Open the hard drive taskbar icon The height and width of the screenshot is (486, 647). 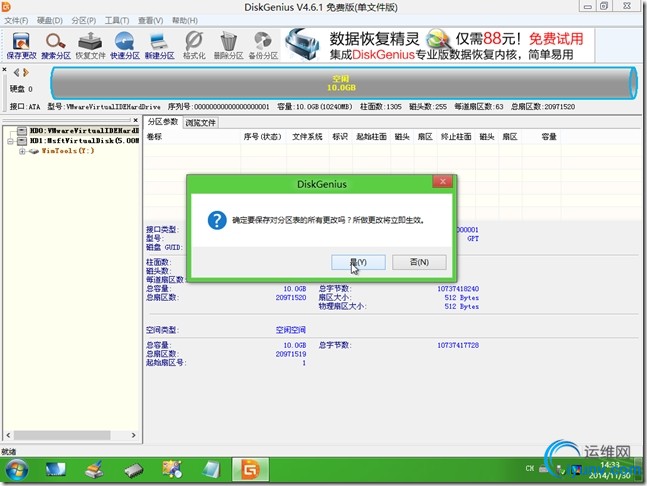(134, 470)
